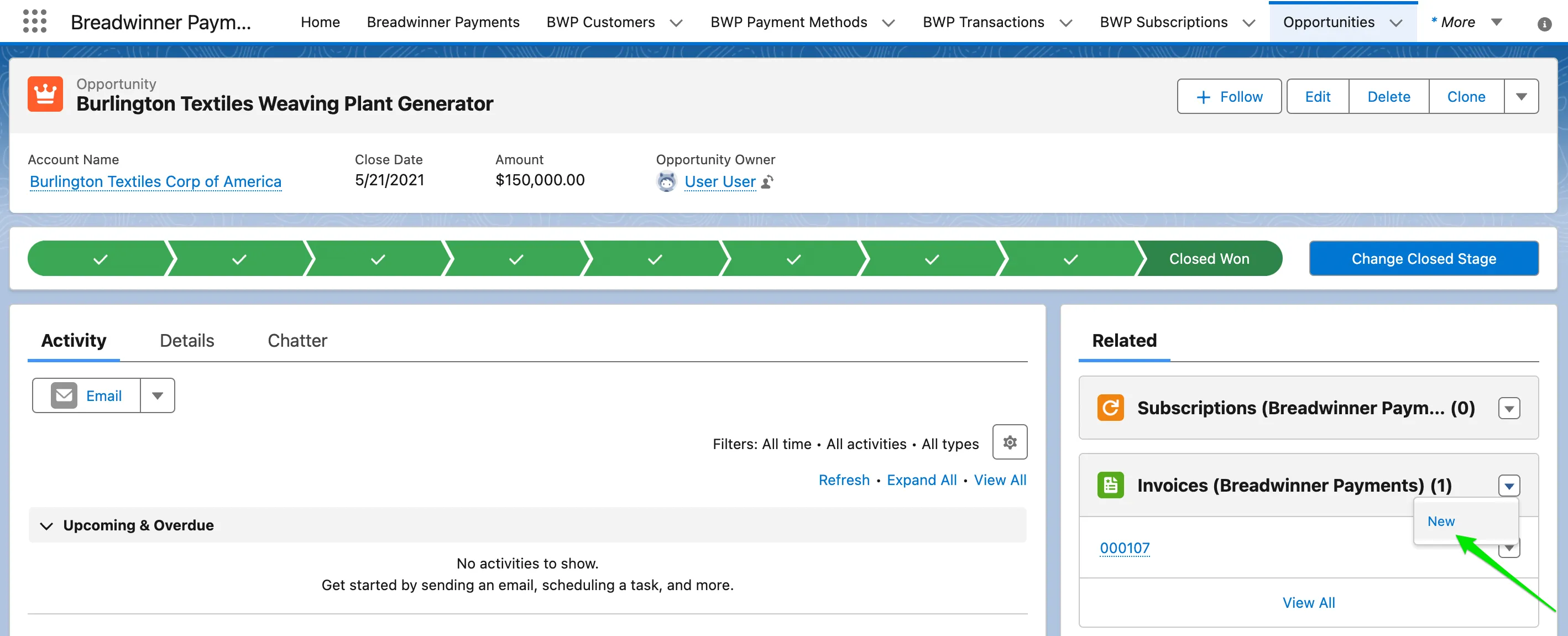Open BWP Subscriptions nav dropdown arrow

coord(1248,23)
